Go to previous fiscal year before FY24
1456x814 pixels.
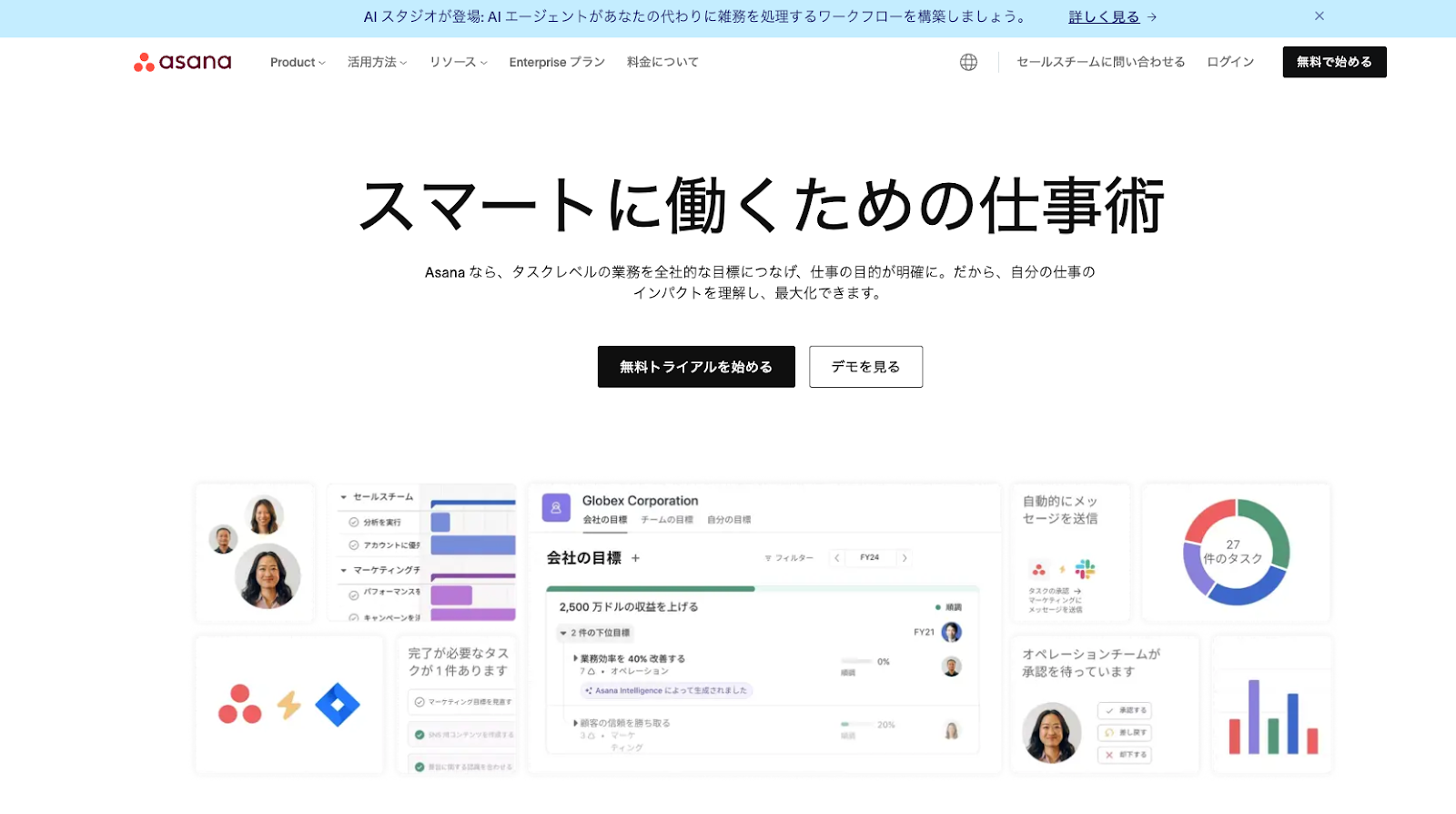836,558
